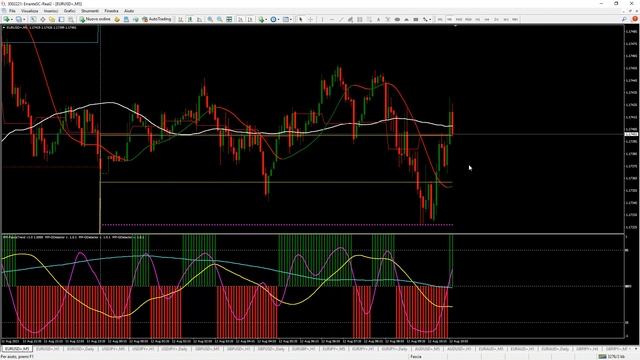The image size is (640, 360).
Task: Select the rectangle drawing tool
Action: tap(416, 19)
